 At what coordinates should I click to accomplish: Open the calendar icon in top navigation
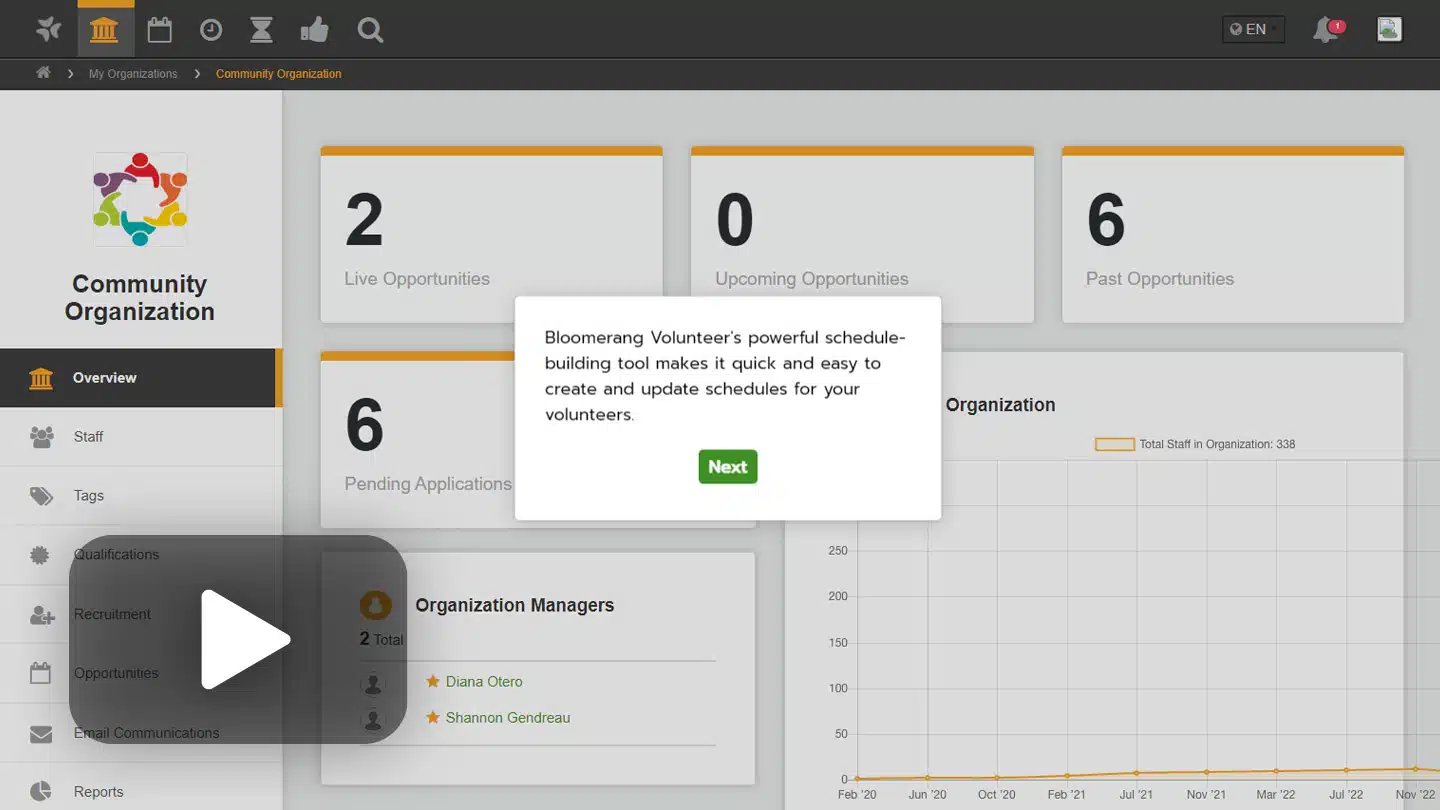click(x=160, y=30)
